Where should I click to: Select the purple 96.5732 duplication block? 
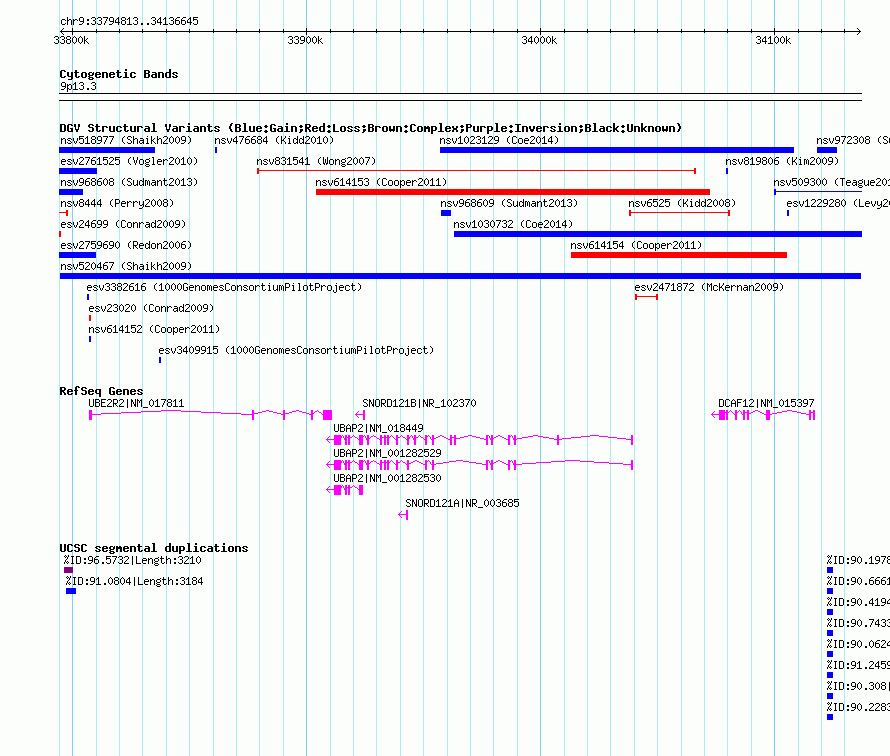click(x=69, y=570)
